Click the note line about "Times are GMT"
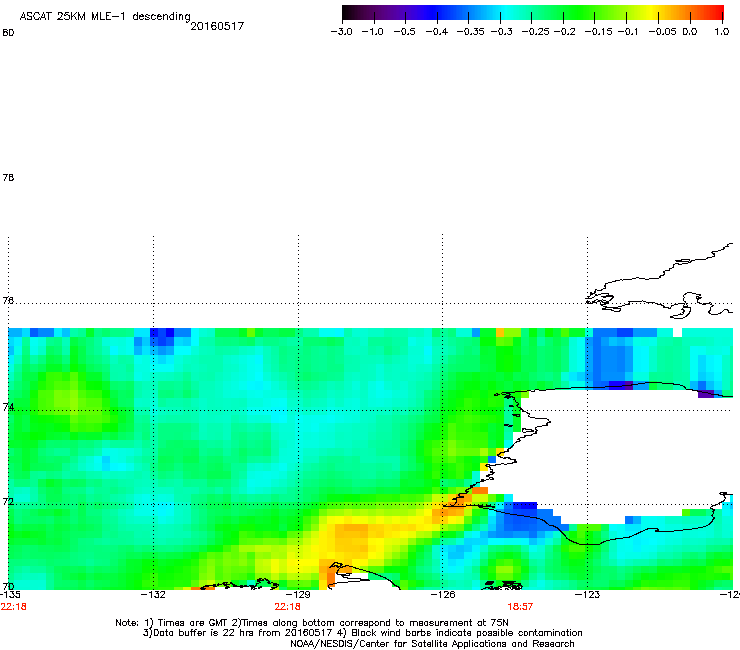This screenshot has width=740, height=650. 312,623
